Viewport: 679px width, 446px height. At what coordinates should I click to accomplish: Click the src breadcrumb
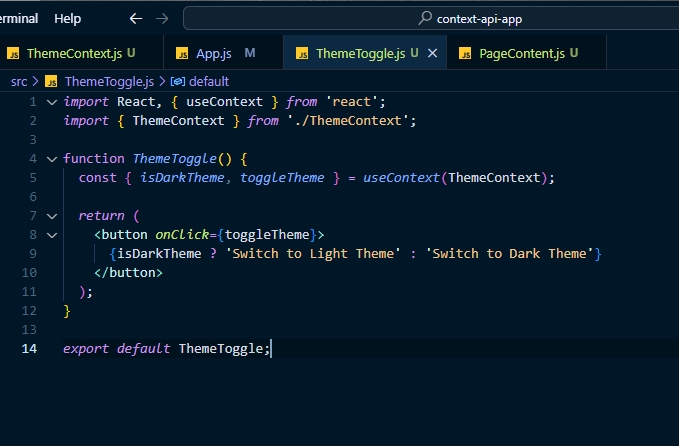pos(19,81)
